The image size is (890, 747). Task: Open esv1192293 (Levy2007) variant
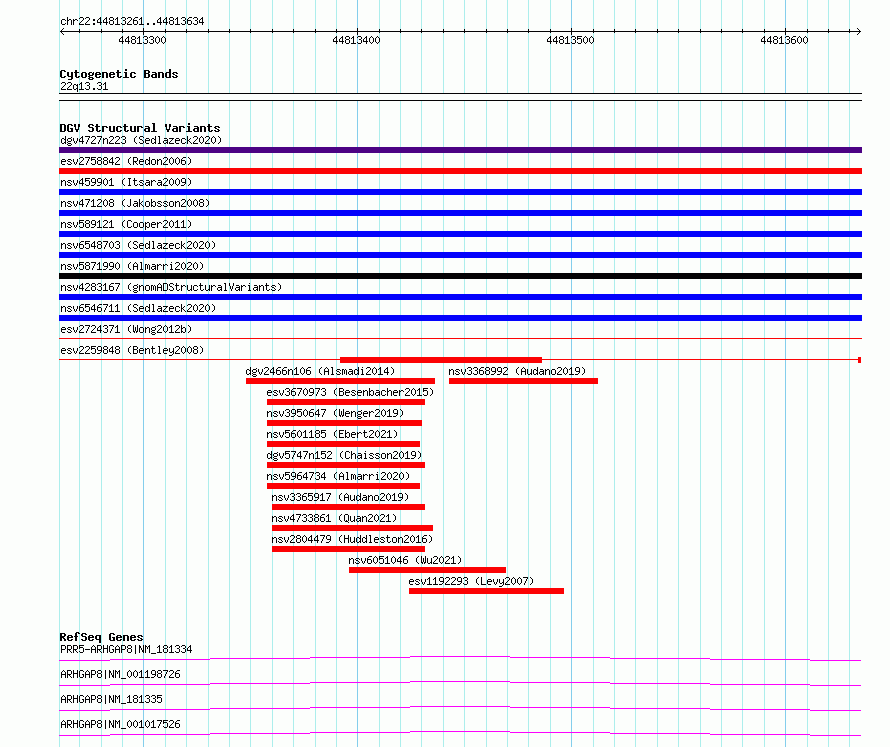[x=471, y=581]
